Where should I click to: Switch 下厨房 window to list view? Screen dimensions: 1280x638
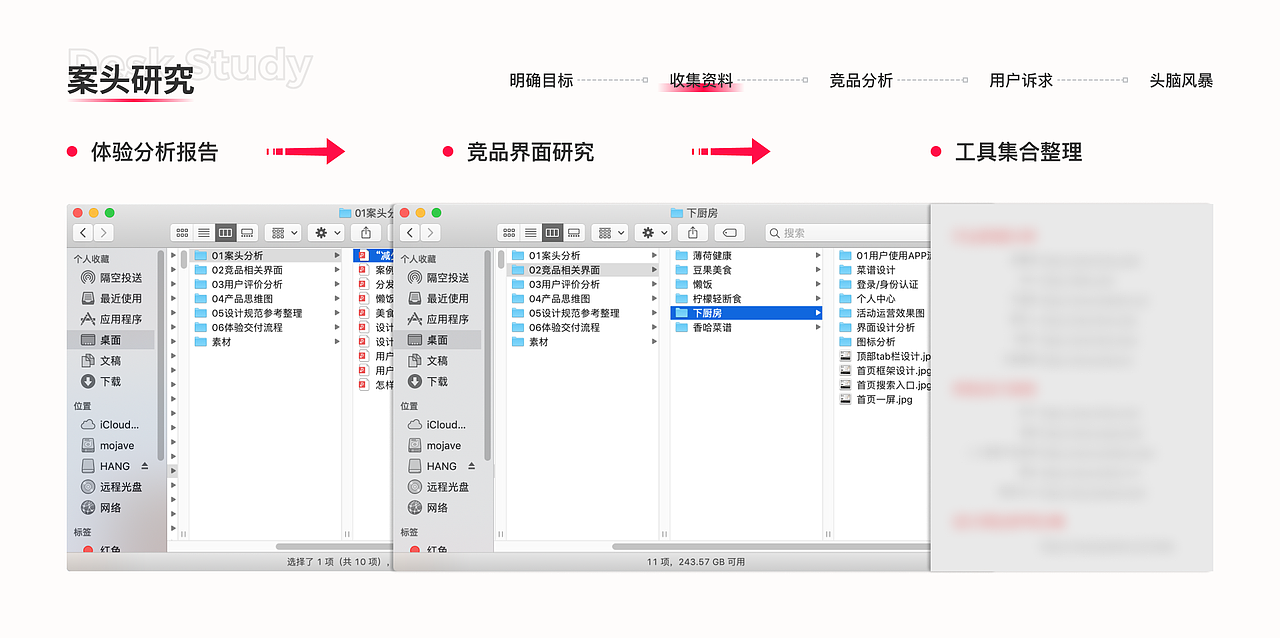(x=530, y=232)
